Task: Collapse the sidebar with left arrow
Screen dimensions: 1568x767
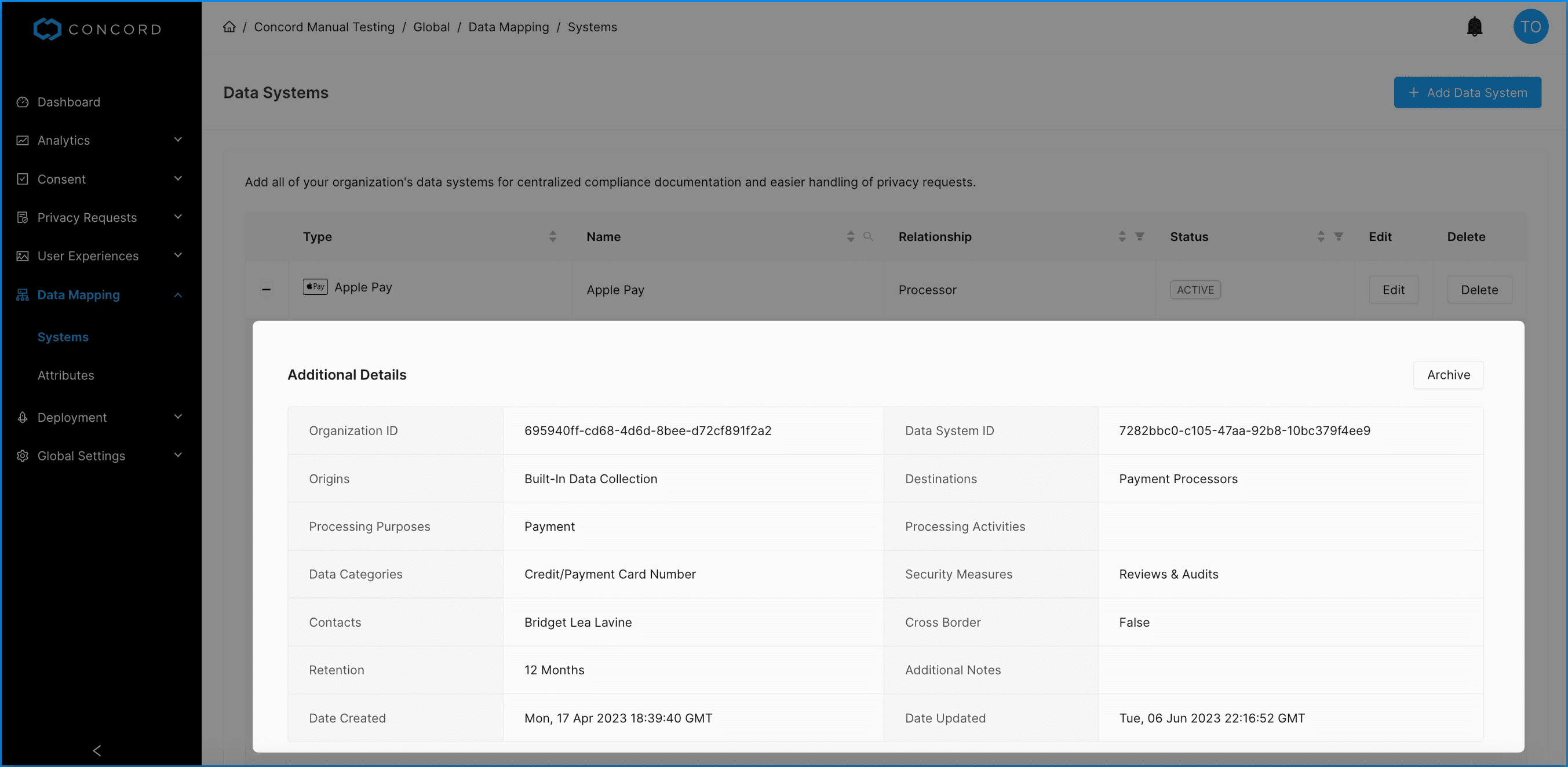Action: click(x=97, y=750)
